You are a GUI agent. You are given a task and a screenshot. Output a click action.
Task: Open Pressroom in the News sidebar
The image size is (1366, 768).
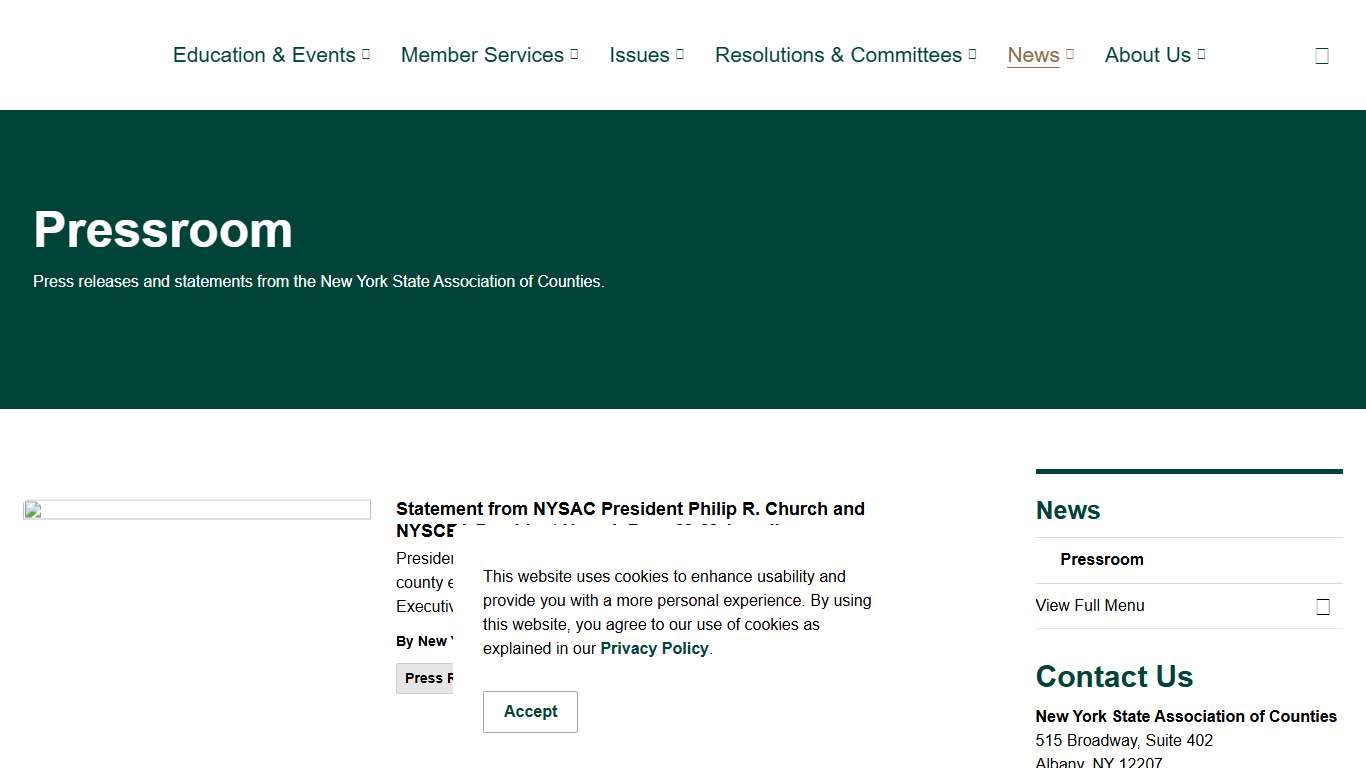point(1101,559)
